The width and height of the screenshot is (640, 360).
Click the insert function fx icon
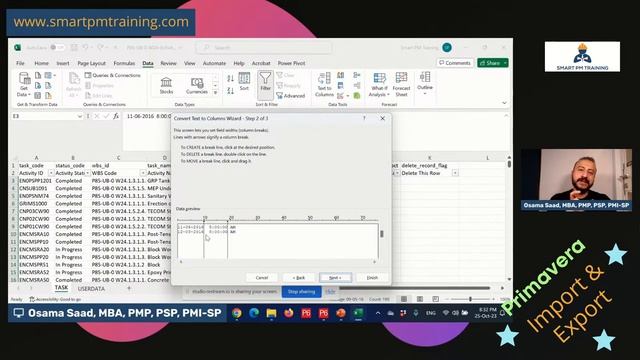pyautogui.click(x=116, y=116)
